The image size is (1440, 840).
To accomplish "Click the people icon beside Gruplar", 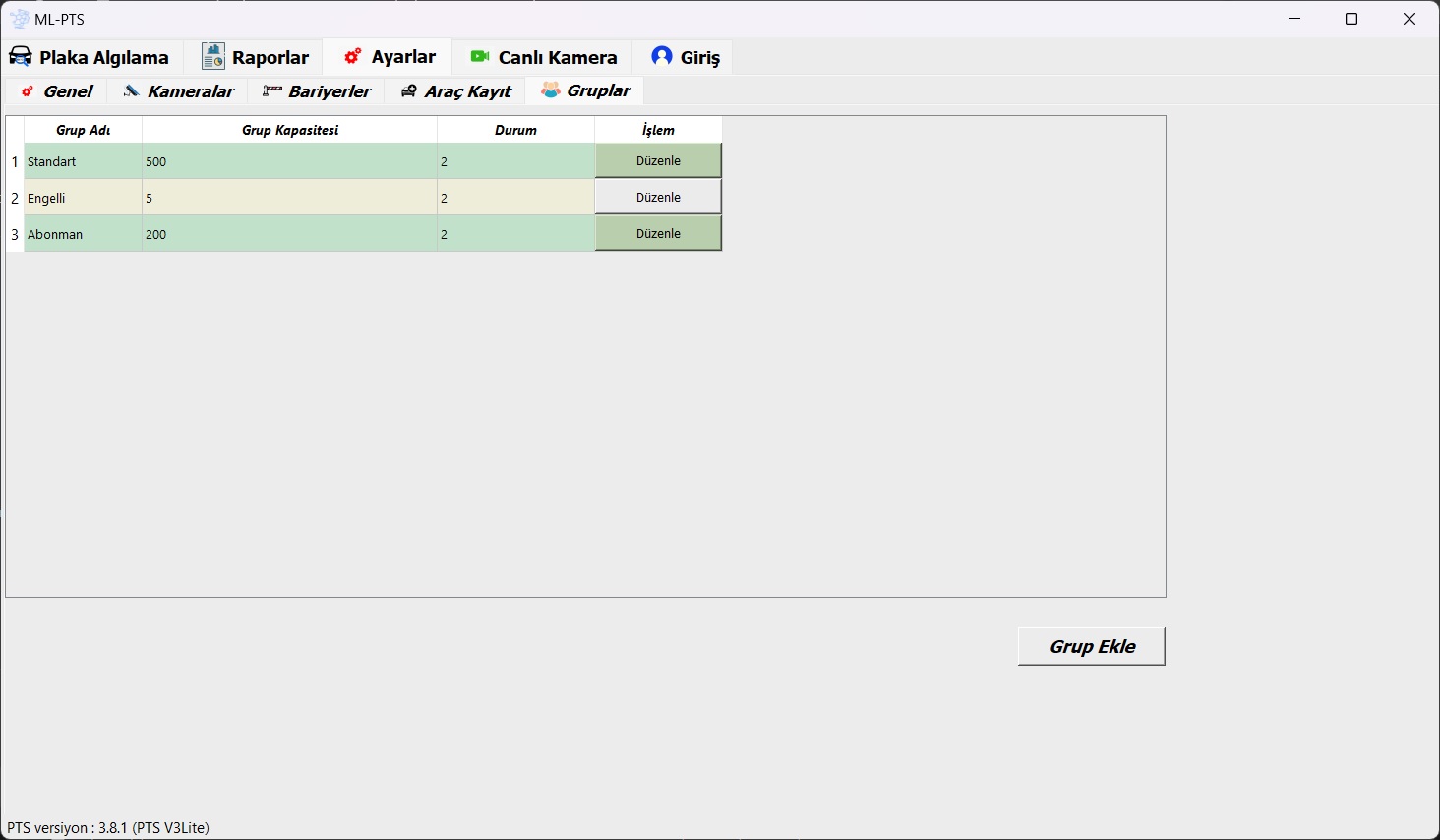I will (551, 90).
